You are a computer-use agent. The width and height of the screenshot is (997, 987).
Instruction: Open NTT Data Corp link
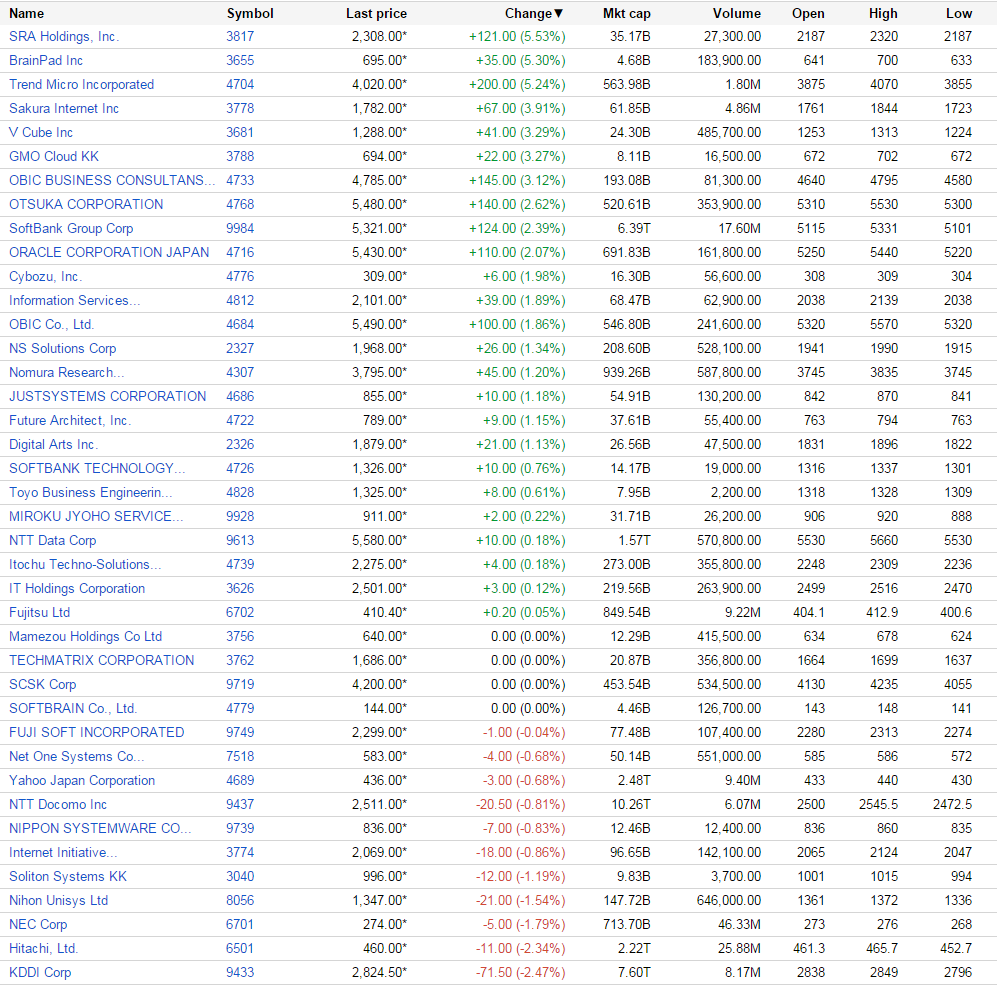52,541
